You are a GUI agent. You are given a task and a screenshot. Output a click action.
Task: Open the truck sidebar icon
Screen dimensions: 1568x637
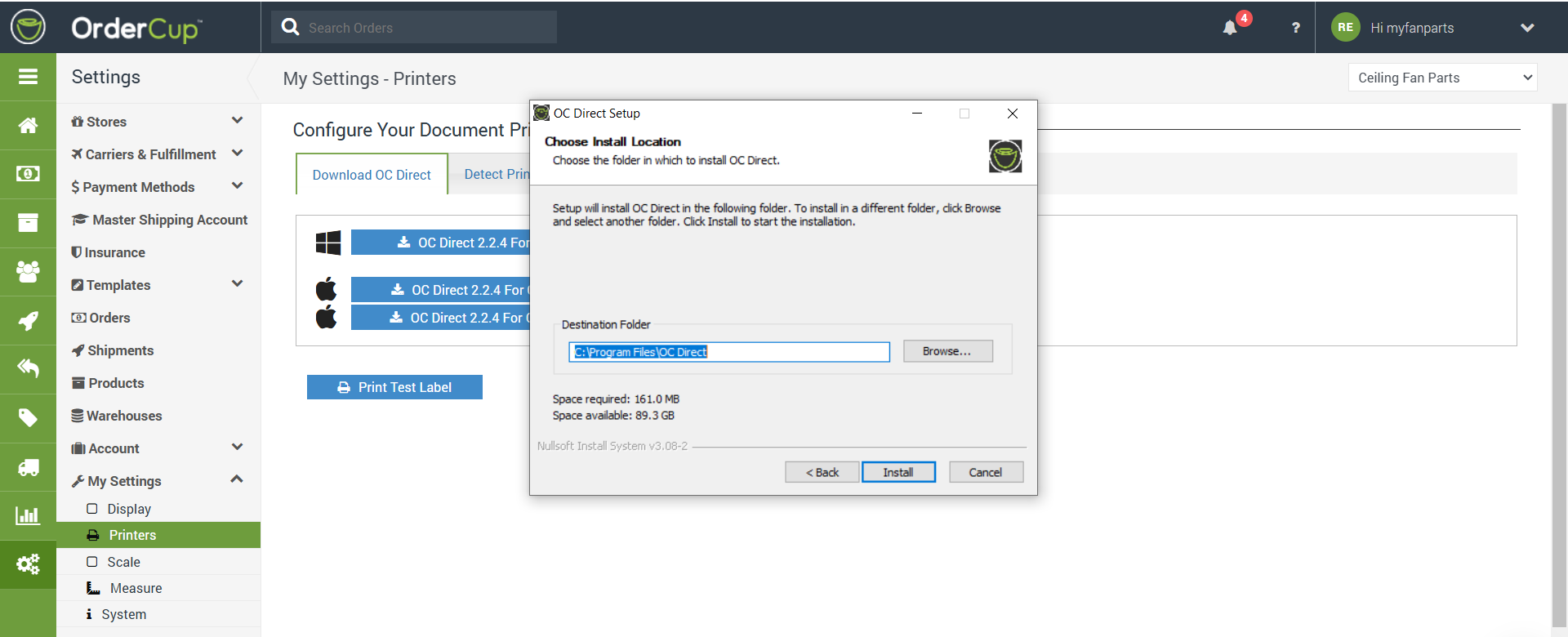(x=28, y=466)
